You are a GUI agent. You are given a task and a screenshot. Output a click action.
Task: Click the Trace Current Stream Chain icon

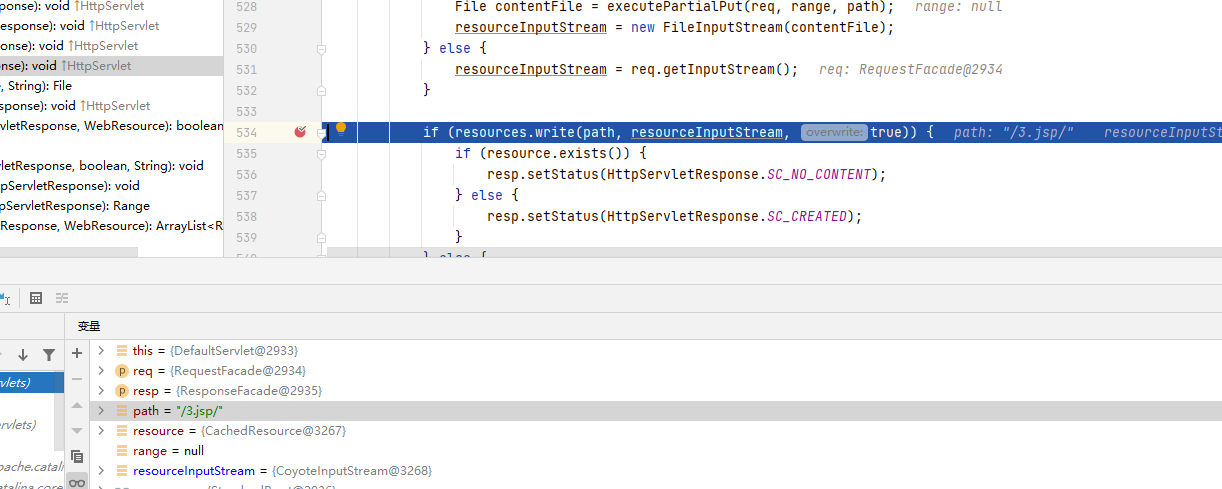62,298
